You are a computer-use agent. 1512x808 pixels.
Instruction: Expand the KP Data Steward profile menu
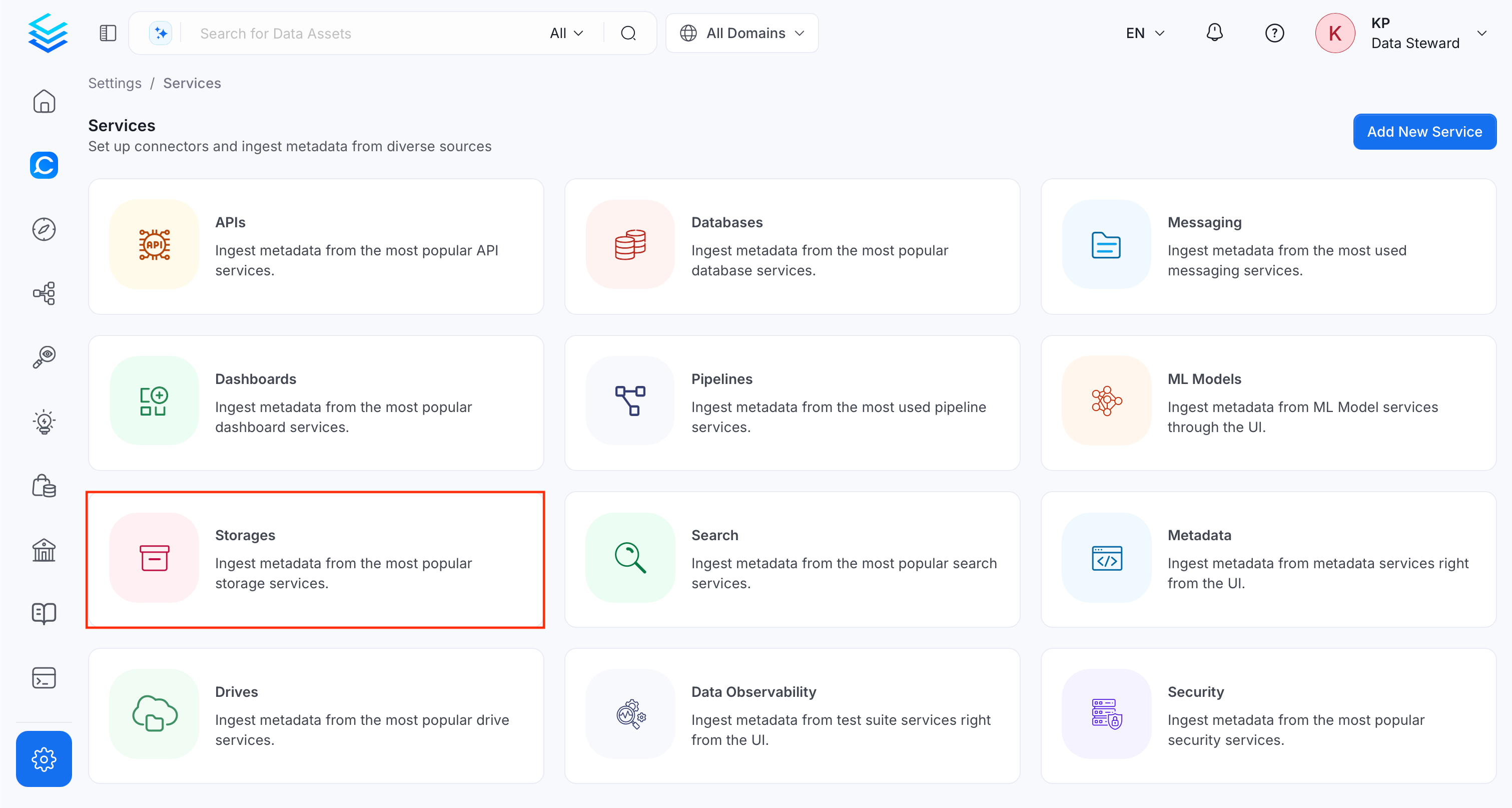pyautogui.click(x=1481, y=34)
